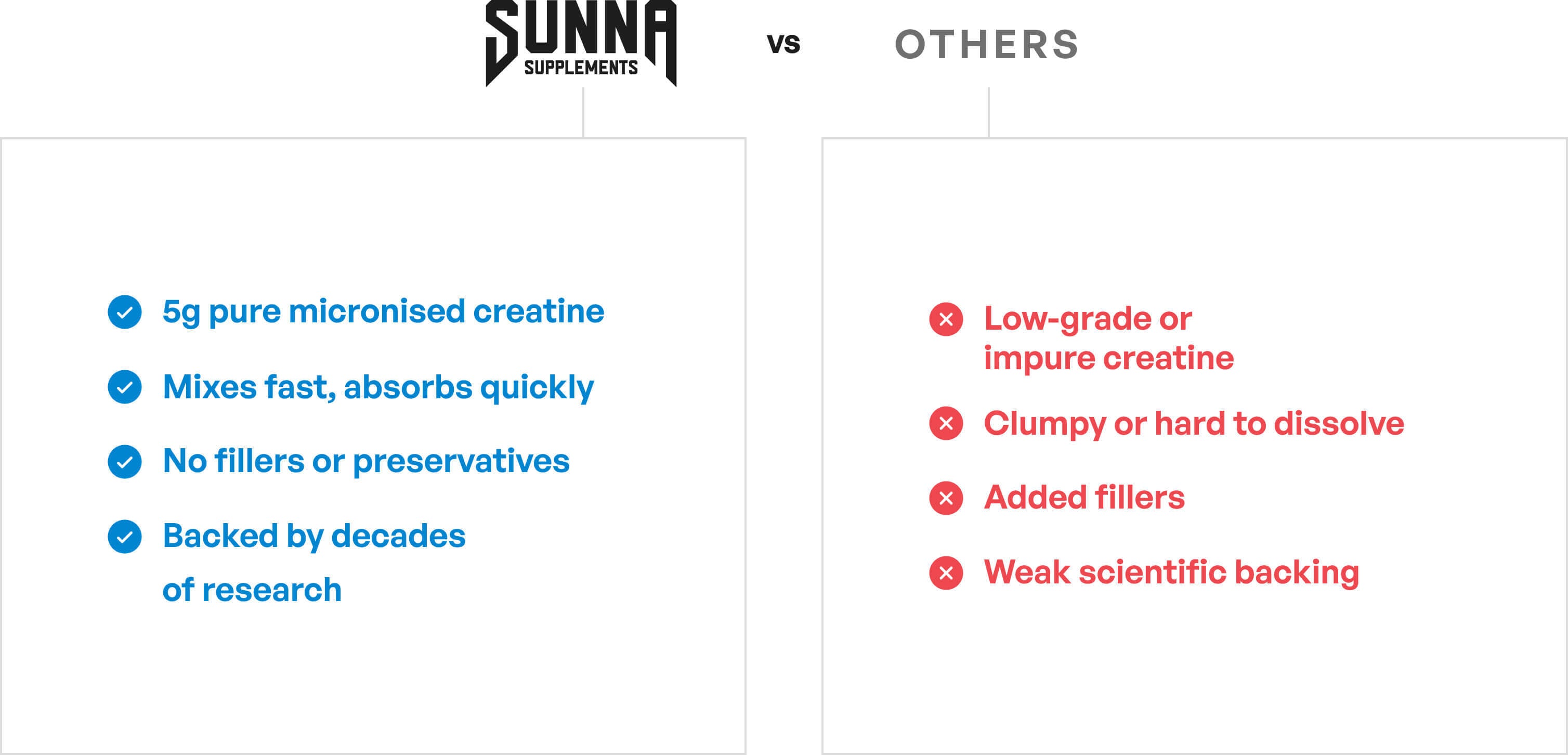The width and height of the screenshot is (1568, 755).
Task: Click the No fillers or preservatives text
Action: [366, 461]
